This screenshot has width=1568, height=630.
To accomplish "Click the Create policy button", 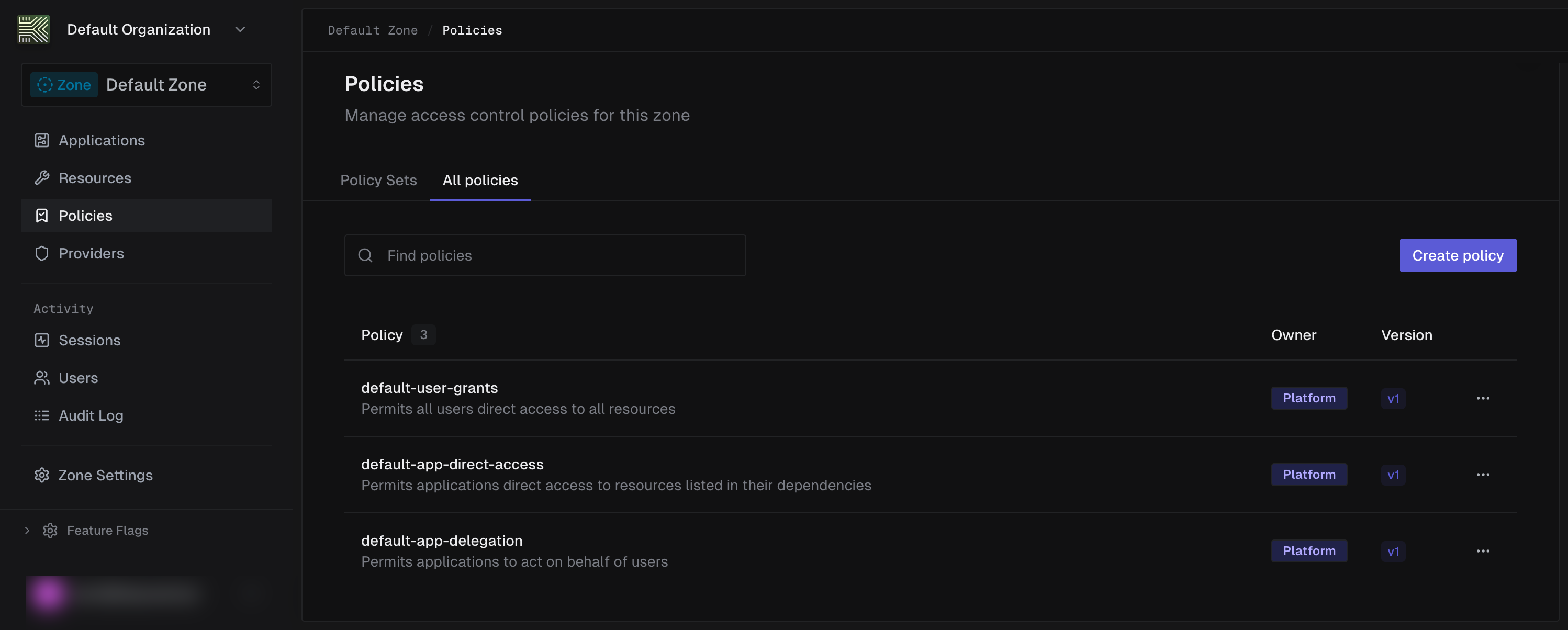I will pyautogui.click(x=1457, y=255).
